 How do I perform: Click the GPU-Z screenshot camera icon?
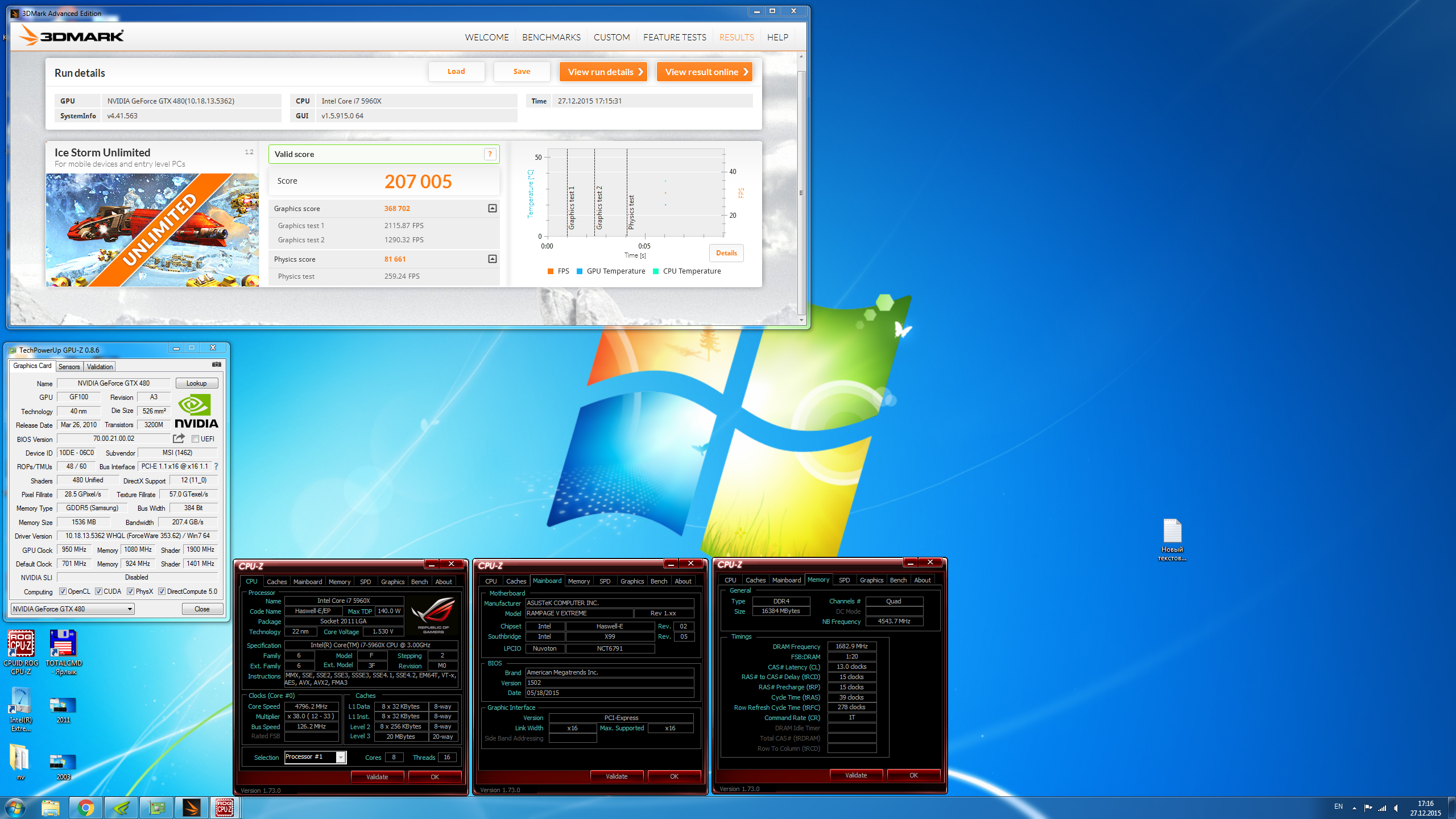coord(217,365)
